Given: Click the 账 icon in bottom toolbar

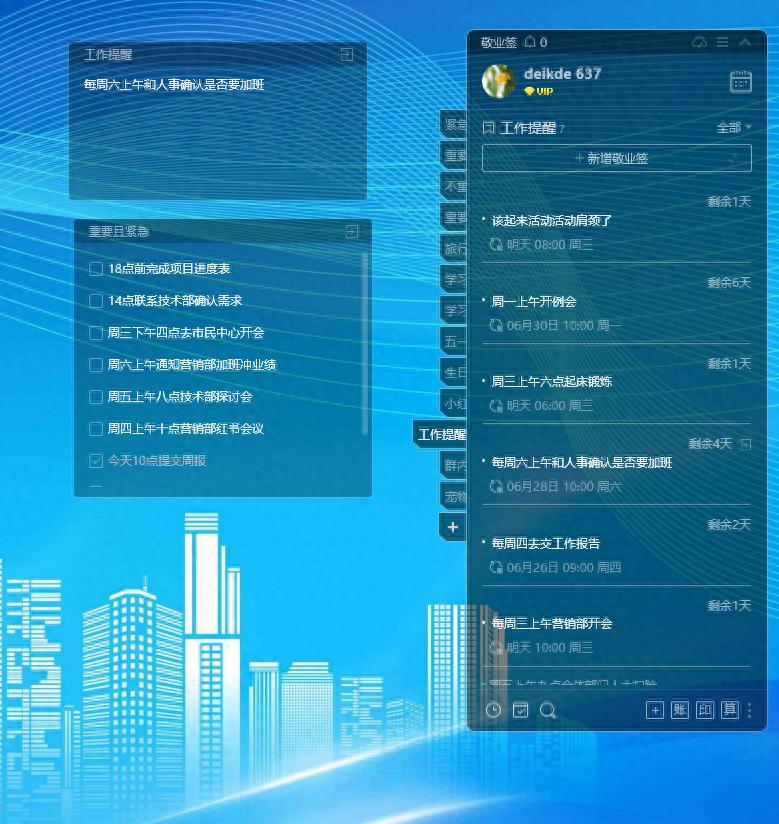Looking at the screenshot, I should click(680, 710).
